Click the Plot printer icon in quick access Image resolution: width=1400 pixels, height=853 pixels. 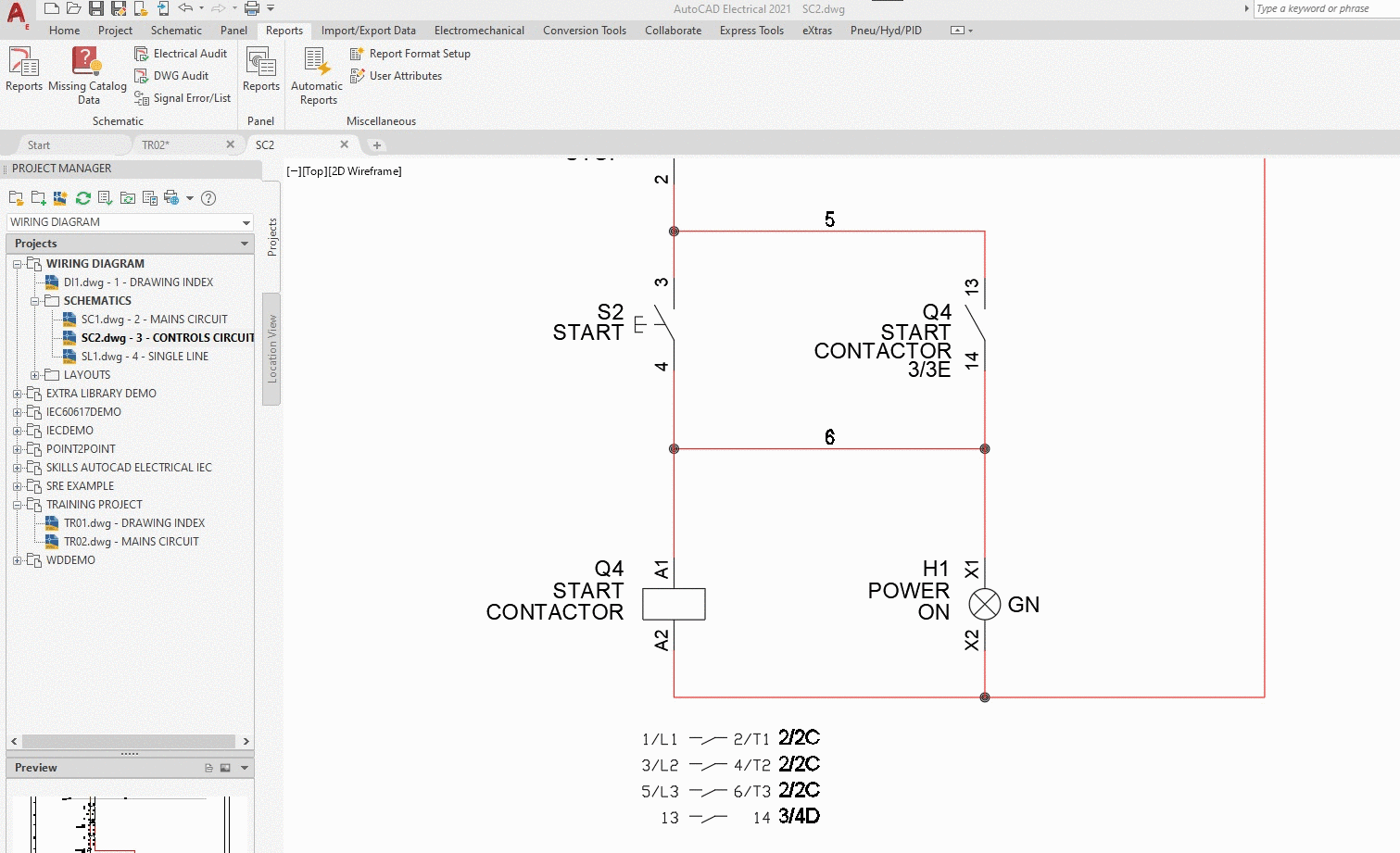(252, 8)
